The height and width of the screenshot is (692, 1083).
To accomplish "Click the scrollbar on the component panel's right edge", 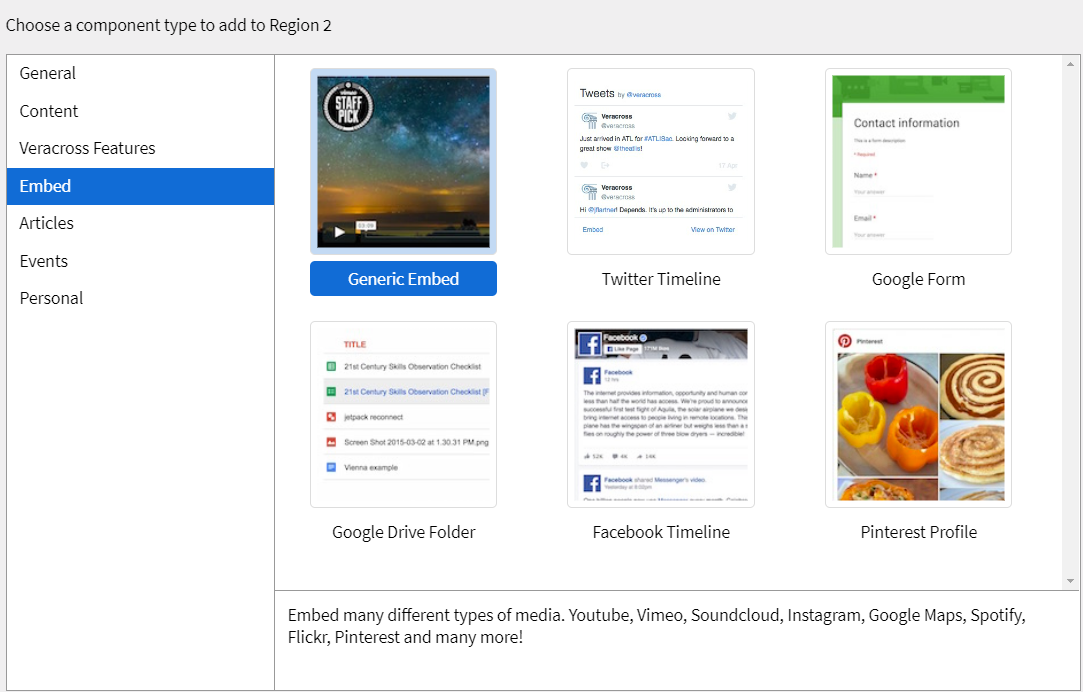I will click(1069, 300).
